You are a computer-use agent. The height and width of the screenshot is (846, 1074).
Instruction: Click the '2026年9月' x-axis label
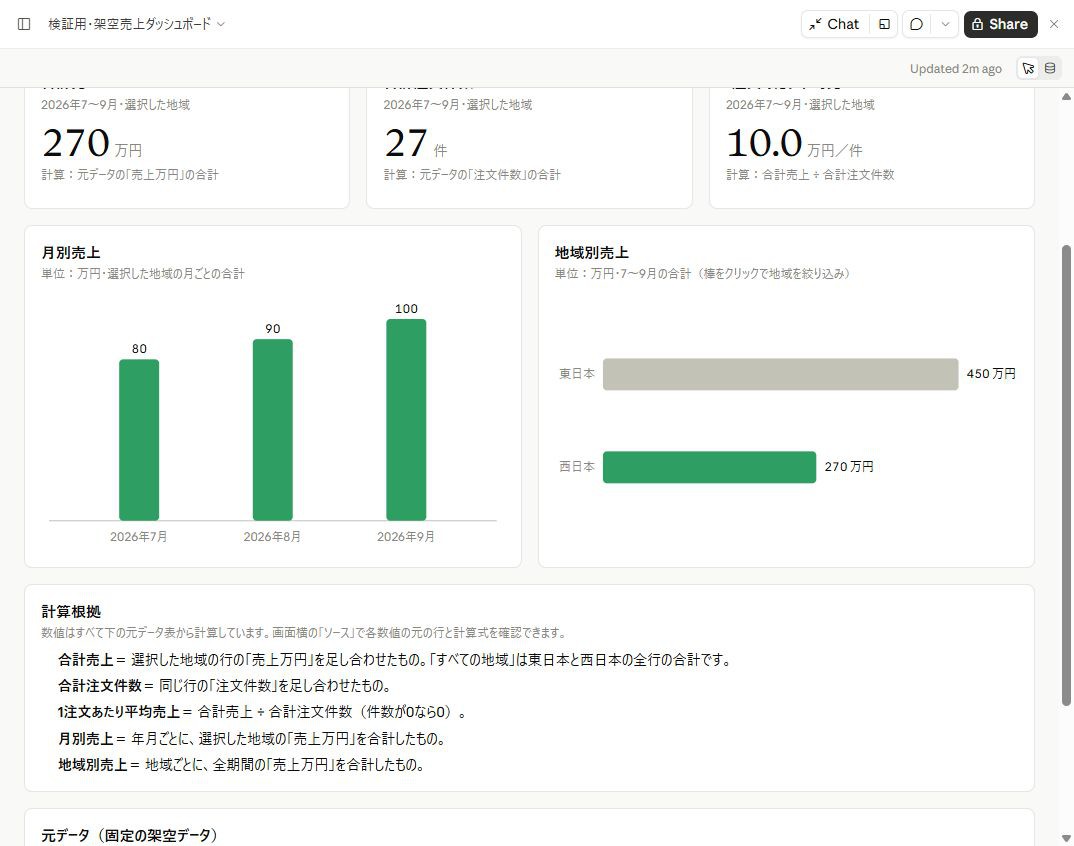pyautogui.click(x=405, y=536)
